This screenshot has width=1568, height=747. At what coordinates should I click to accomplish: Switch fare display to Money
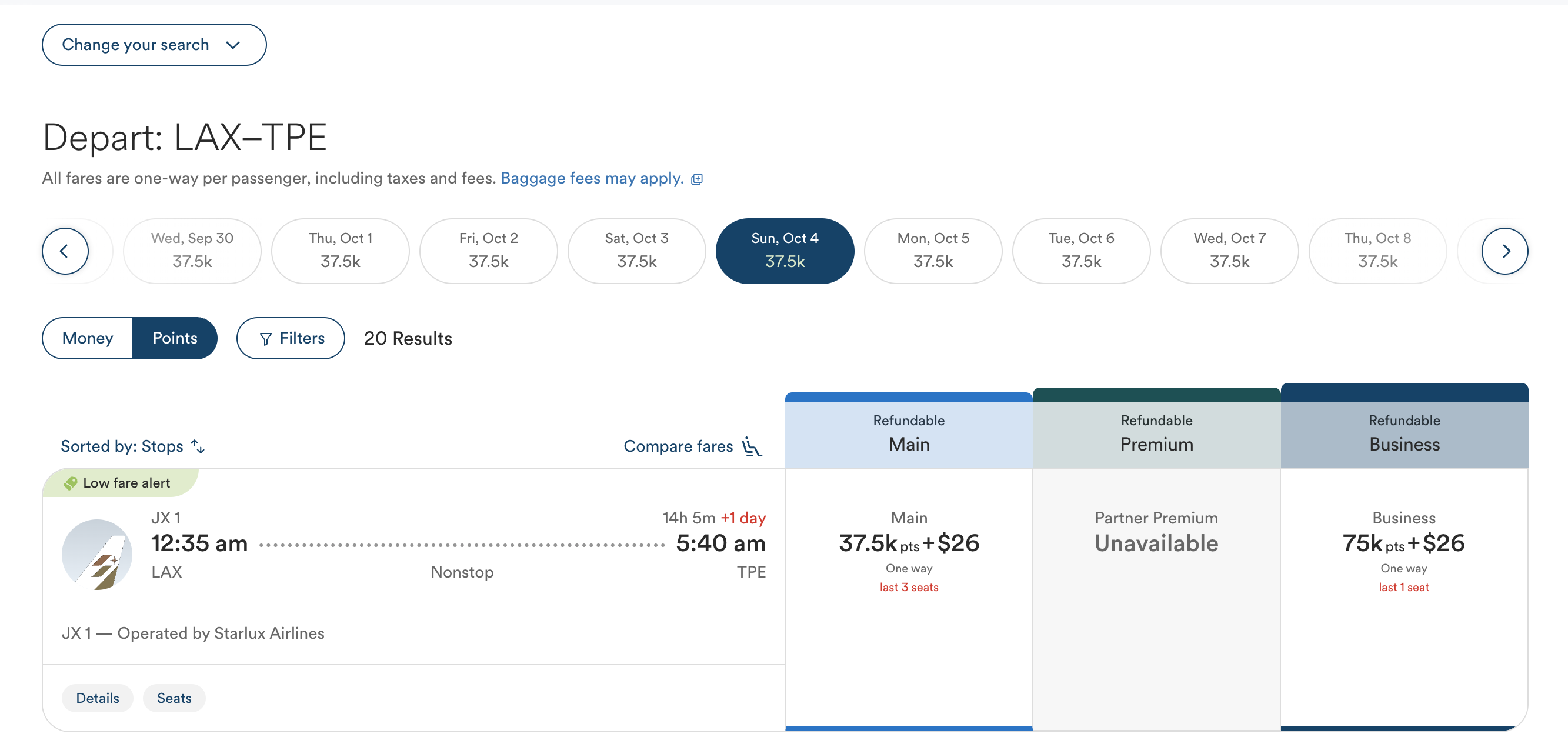pyautogui.click(x=88, y=338)
